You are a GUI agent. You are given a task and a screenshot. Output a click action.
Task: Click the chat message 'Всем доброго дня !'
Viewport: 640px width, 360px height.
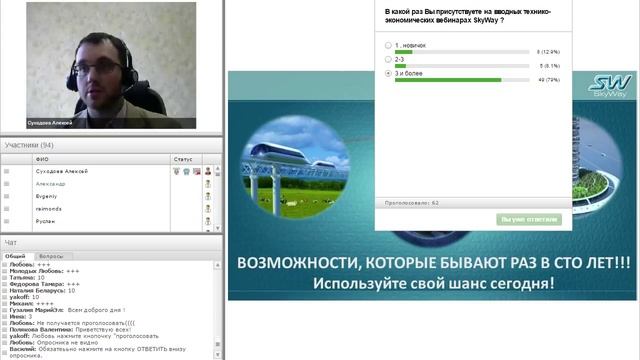coord(96,310)
